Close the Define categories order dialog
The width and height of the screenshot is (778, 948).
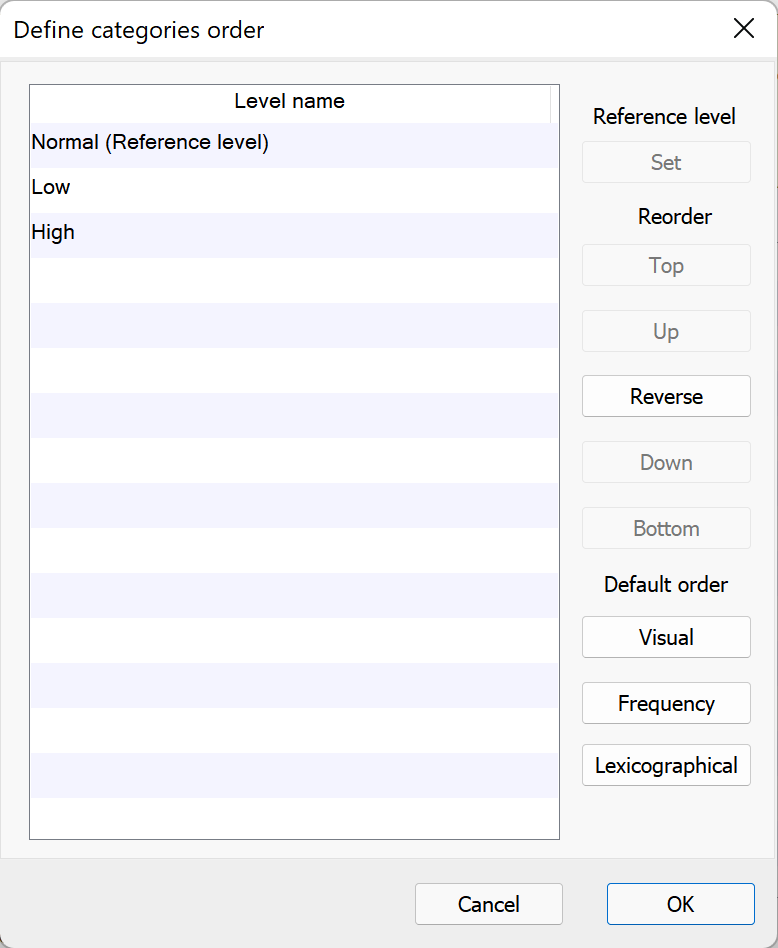pyautogui.click(x=743, y=29)
